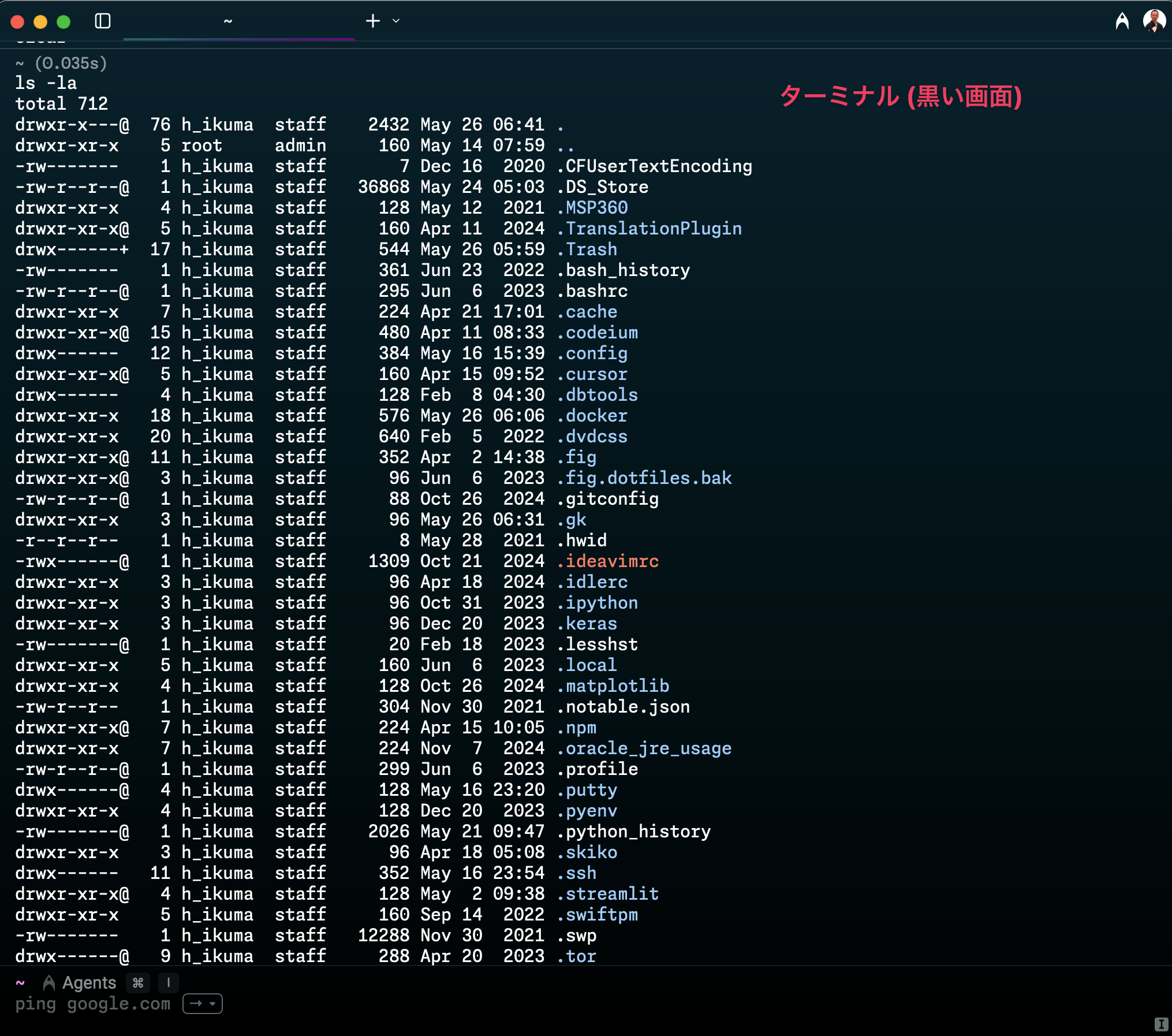Click the .config directory name
The height and width of the screenshot is (1036, 1172).
(x=592, y=353)
